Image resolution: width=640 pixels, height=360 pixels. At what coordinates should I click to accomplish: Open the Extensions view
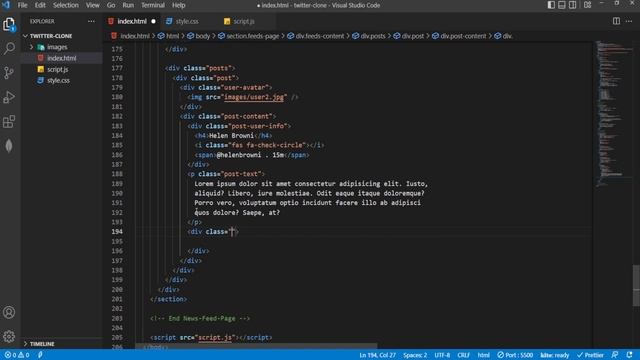(x=9, y=121)
